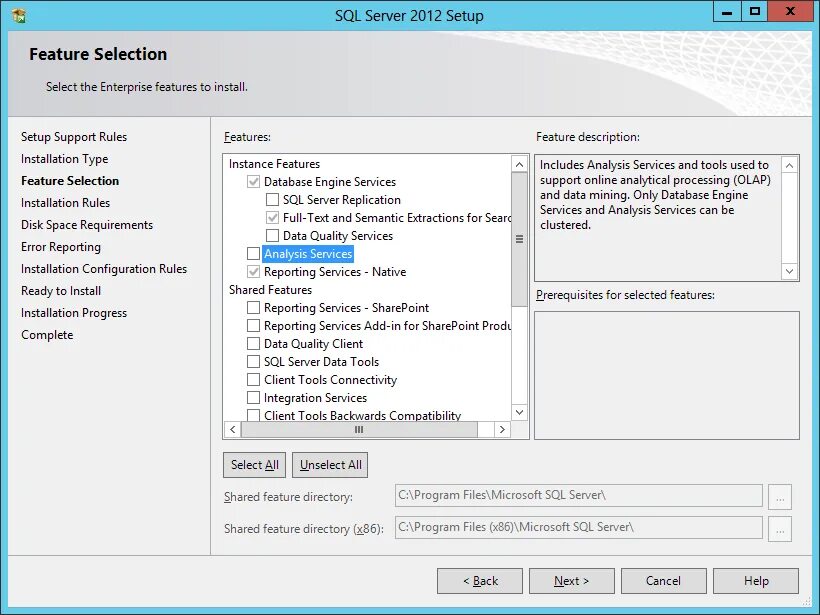Click the Setup Support Rules step
This screenshot has width=820, height=615.
click(74, 137)
